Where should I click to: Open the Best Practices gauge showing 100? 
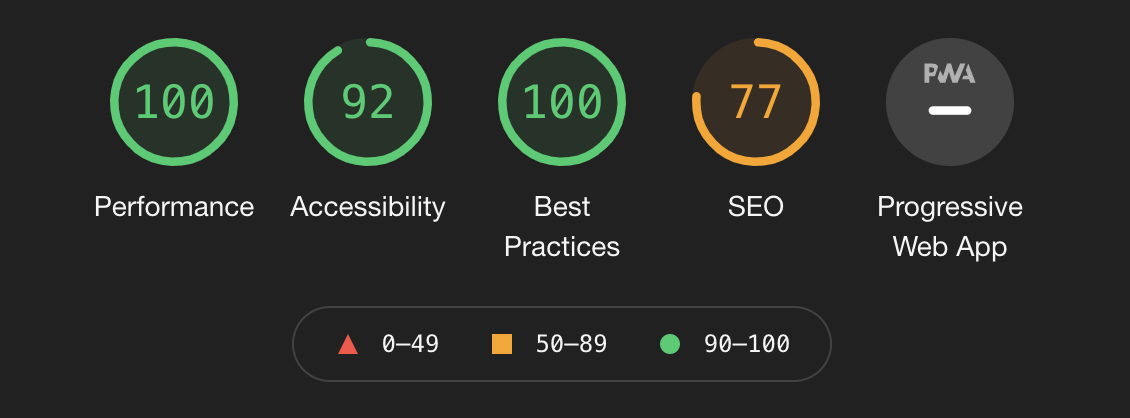point(561,102)
